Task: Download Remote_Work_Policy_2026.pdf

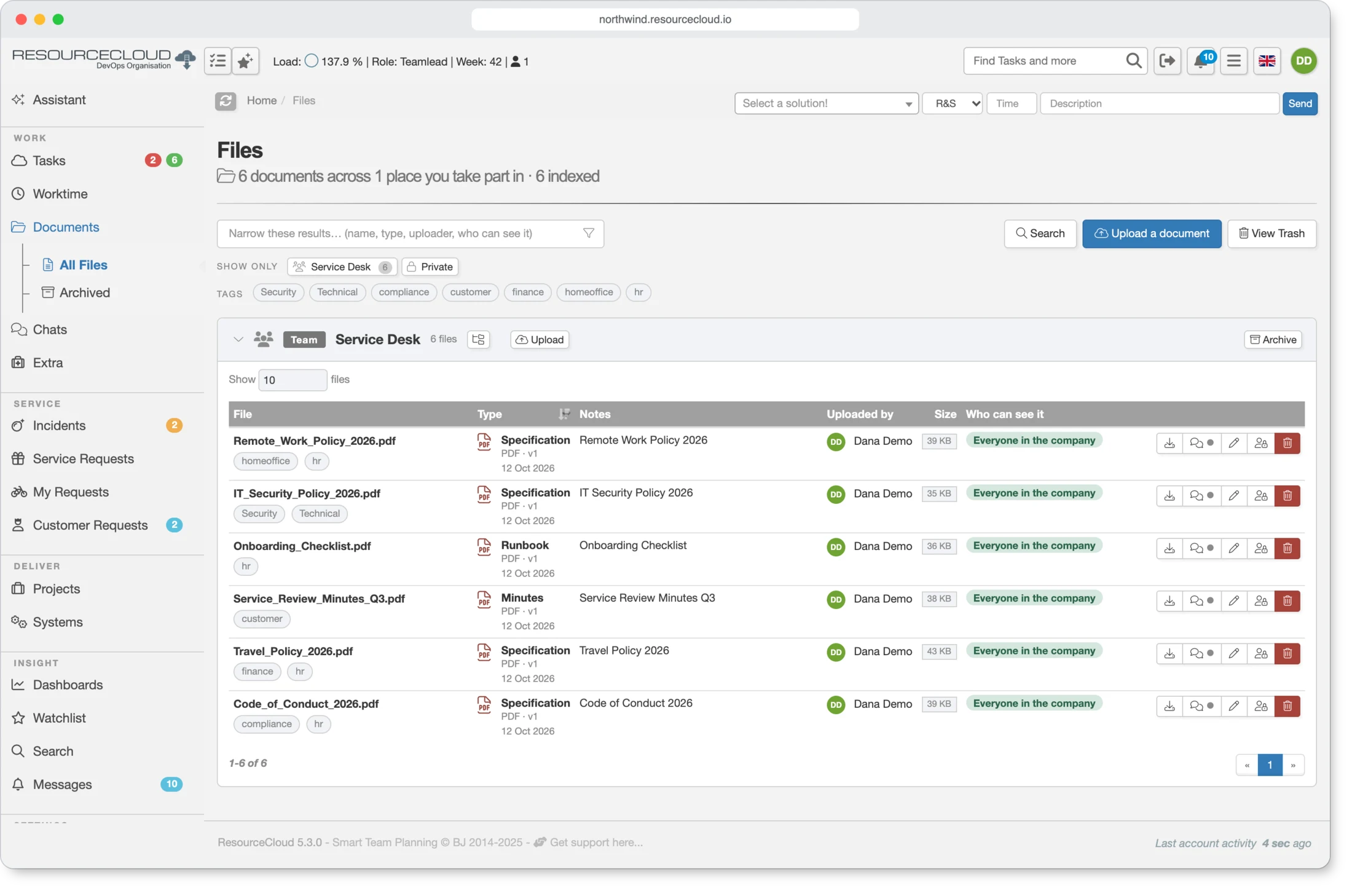Action: pos(1169,443)
